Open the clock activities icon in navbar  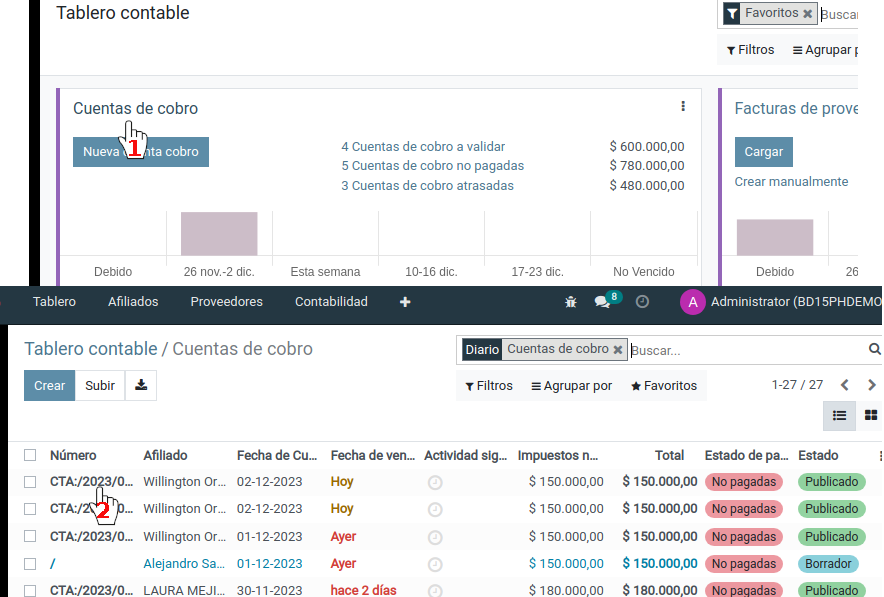643,302
